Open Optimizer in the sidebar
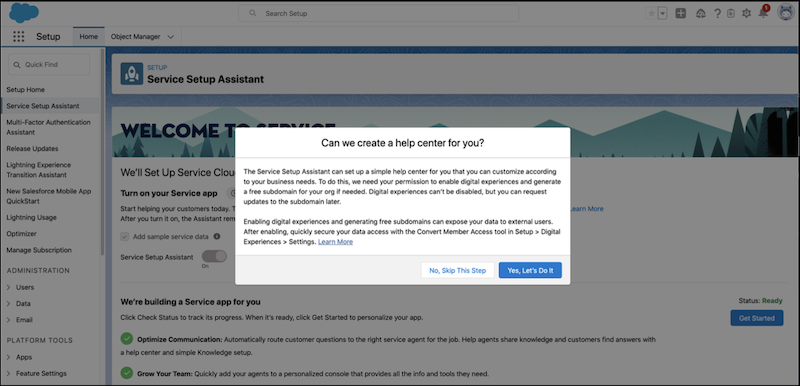800x386 pixels. (21, 234)
